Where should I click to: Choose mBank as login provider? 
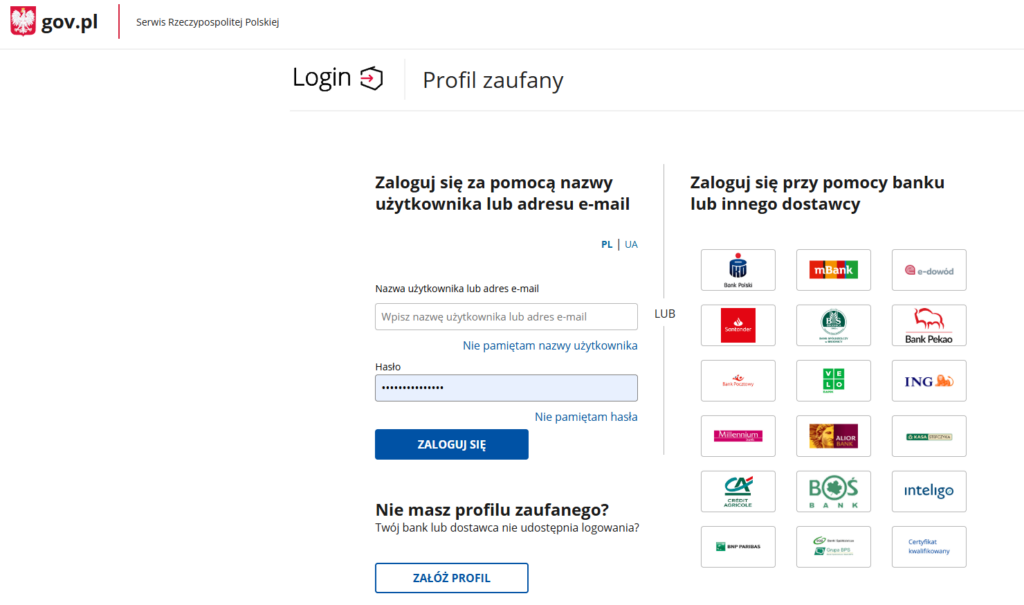click(x=833, y=270)
